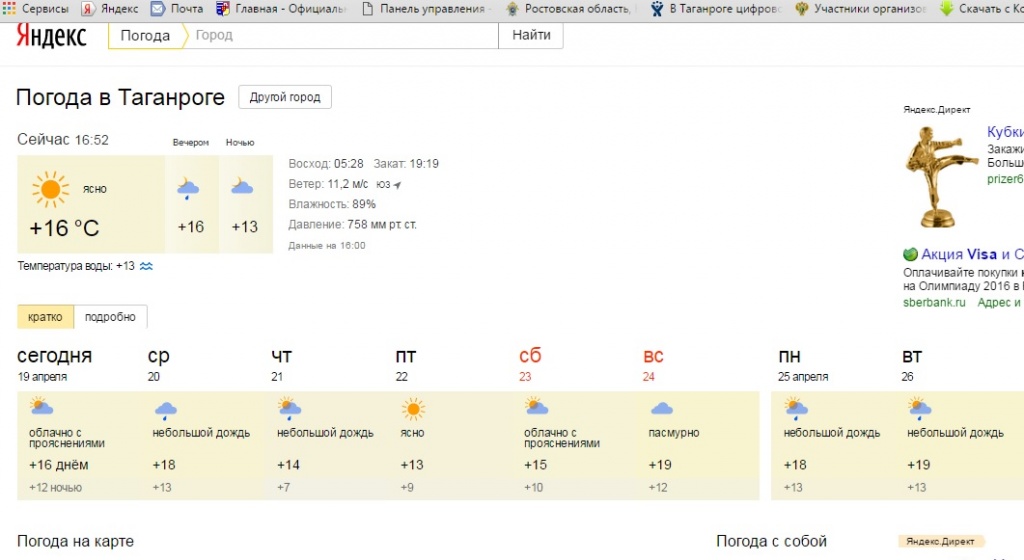This screenshot has width=1024, height=560.
Task: Click the water temperature waves icon
Action: tap(146, 266)
